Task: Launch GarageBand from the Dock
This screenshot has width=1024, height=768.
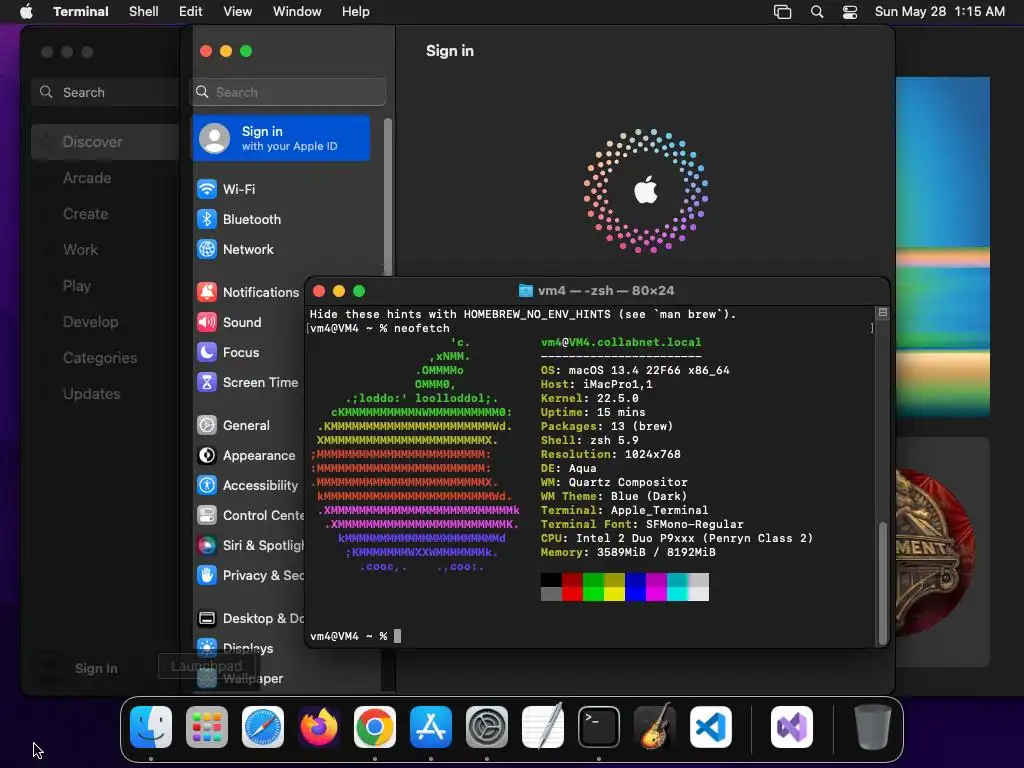Action: [655, 727]
